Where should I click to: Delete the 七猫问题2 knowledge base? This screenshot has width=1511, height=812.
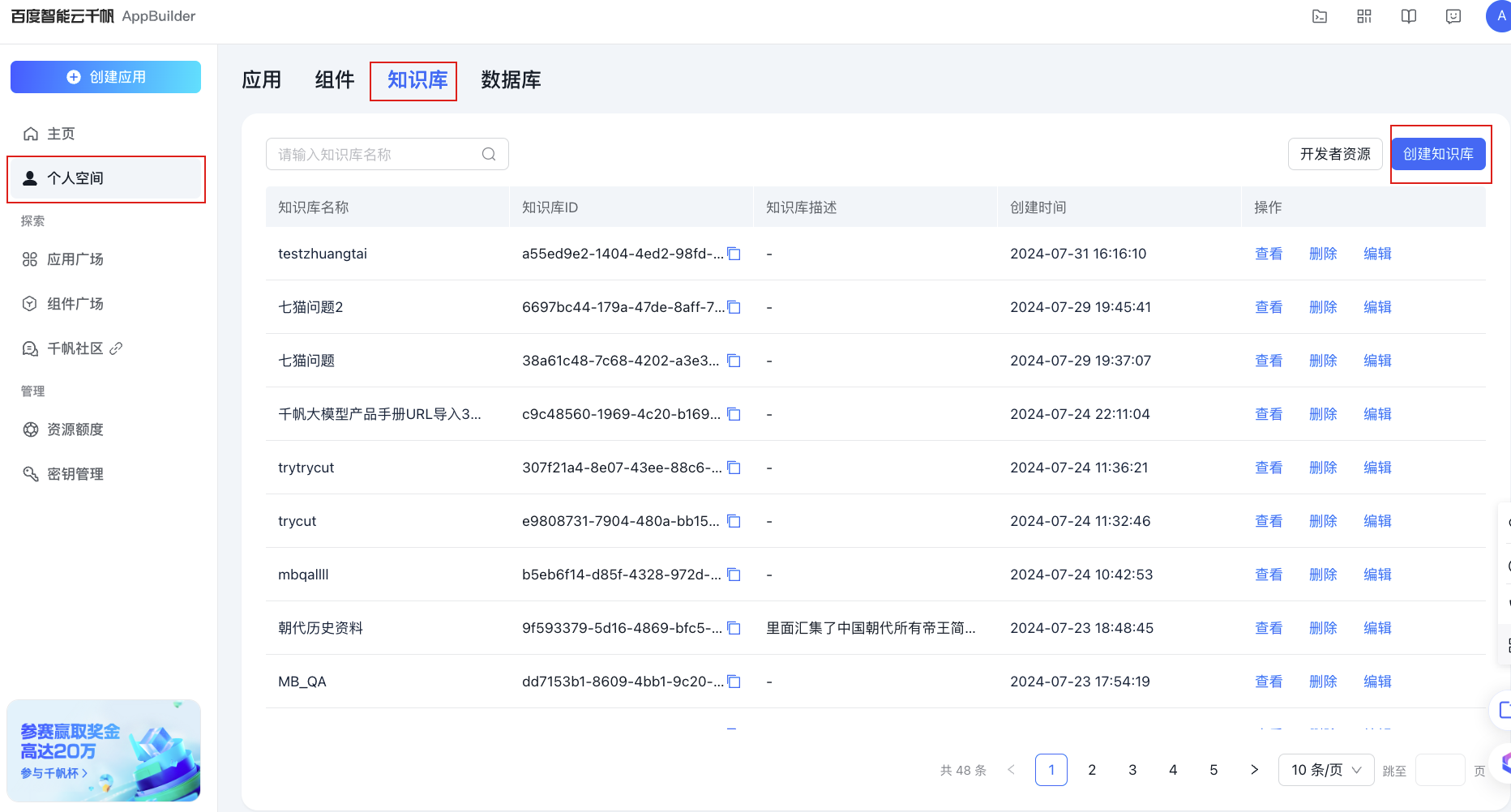click(1323, 307)
